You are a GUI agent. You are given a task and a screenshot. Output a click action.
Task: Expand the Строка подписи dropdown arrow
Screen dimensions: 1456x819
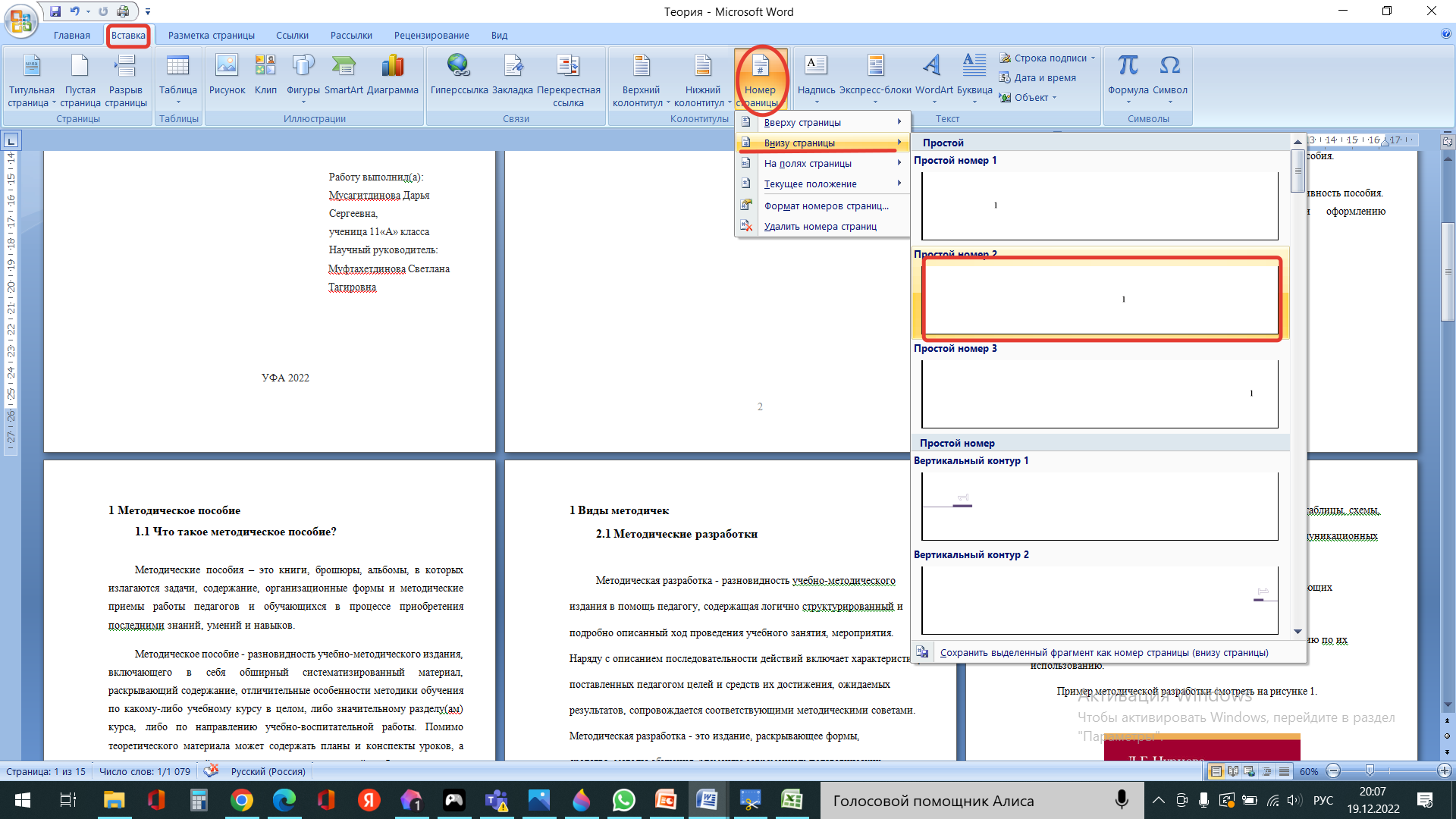(x=1093, y=58)
